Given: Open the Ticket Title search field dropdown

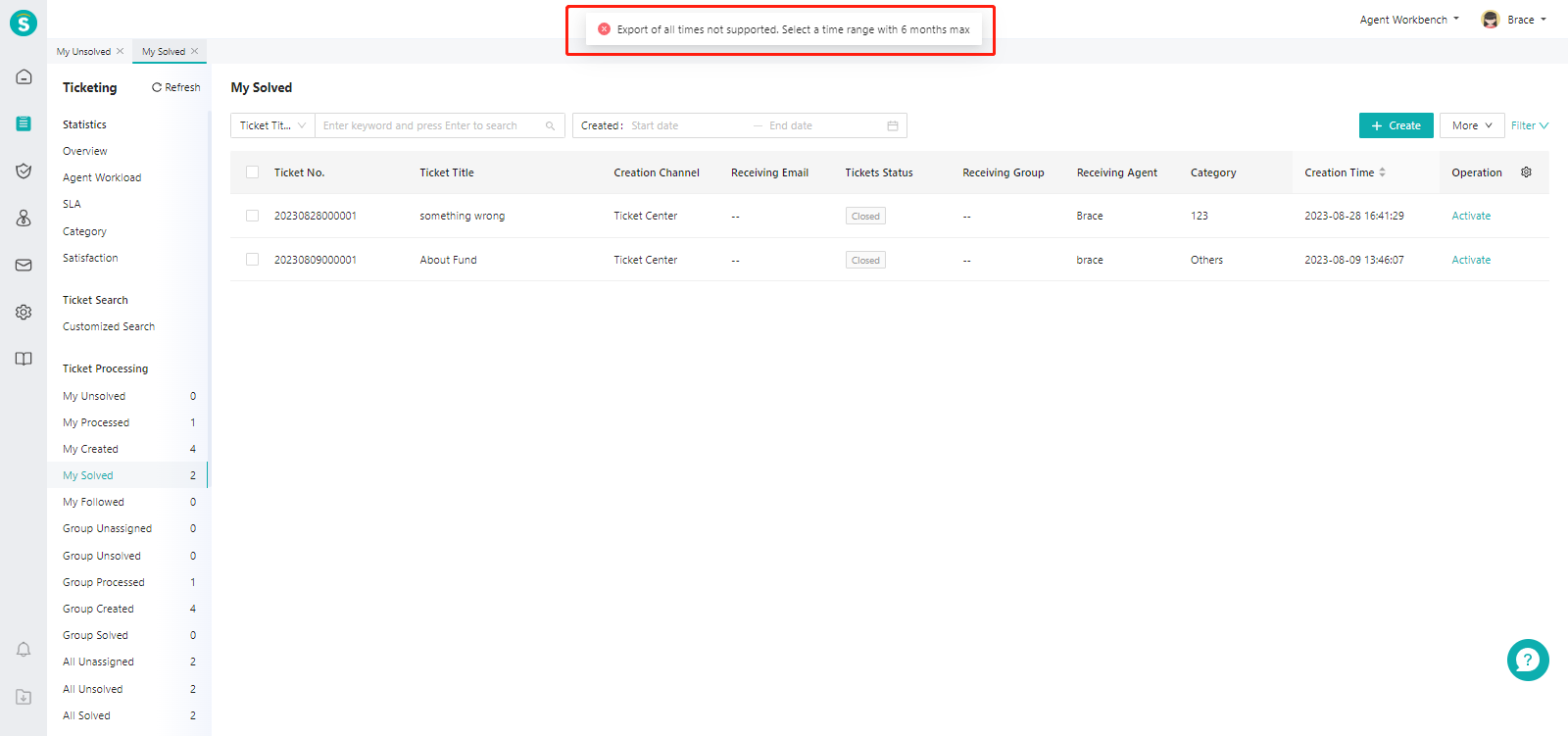Looking at the screenshot, I should [272, 125].
